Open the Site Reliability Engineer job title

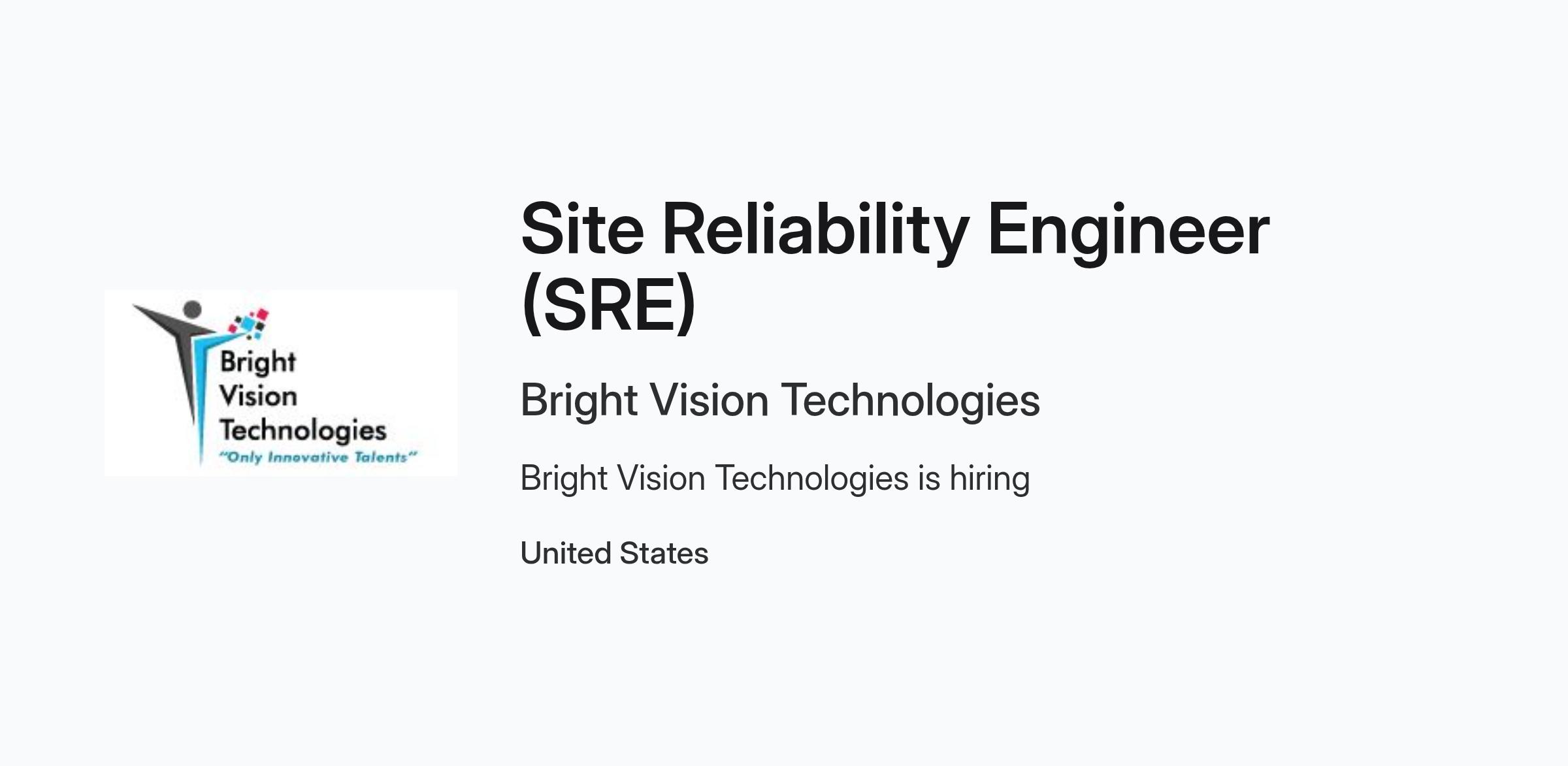click(x=894, y=266)
